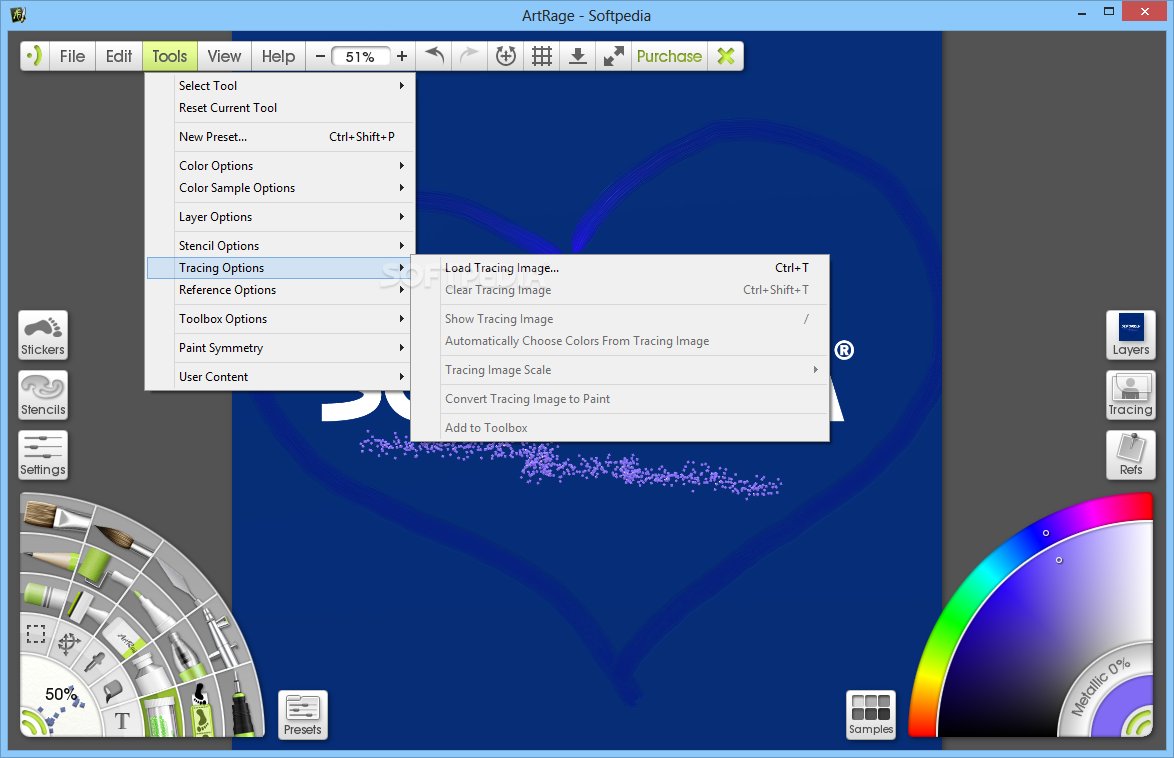The image size is (1174, 758).
Task: Open the Tracing panel
Action: point(1131,395)
